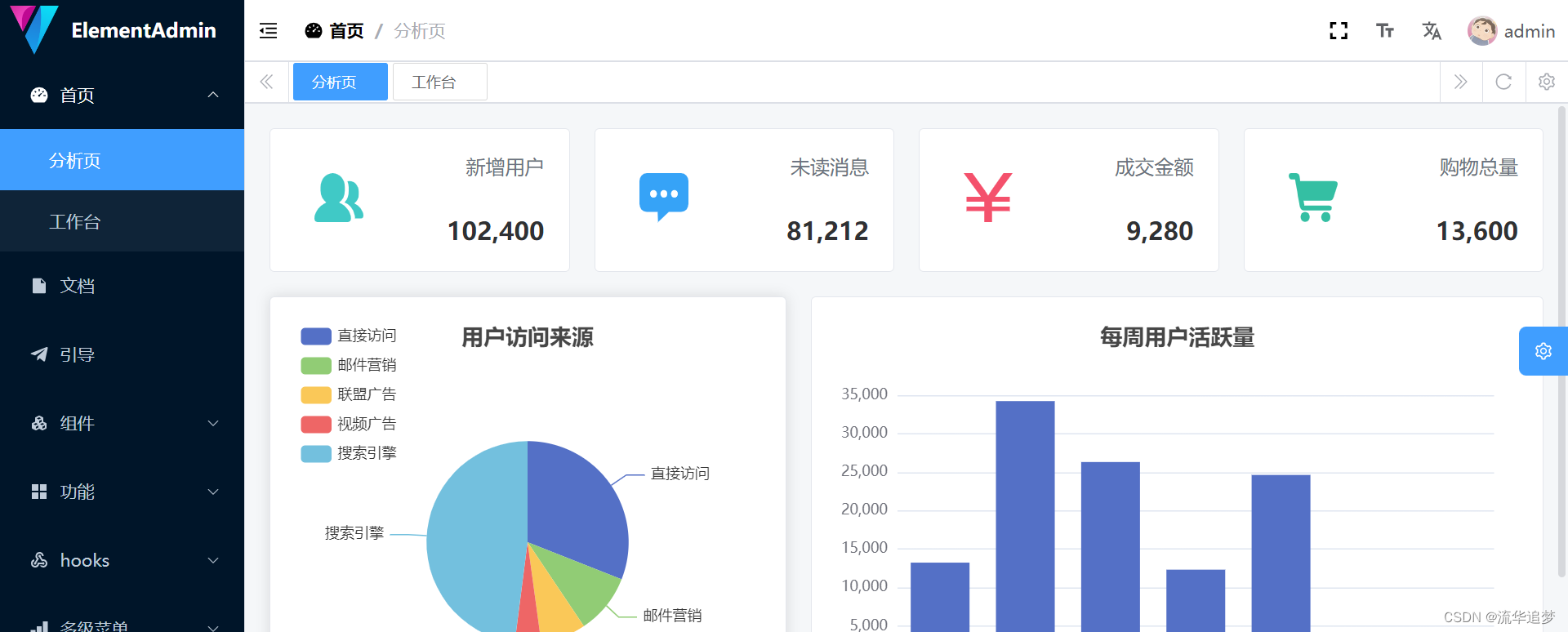The image size is (1568, 632).
Task: Expand the hooks sidebar menu
Action: click(122, 560)
